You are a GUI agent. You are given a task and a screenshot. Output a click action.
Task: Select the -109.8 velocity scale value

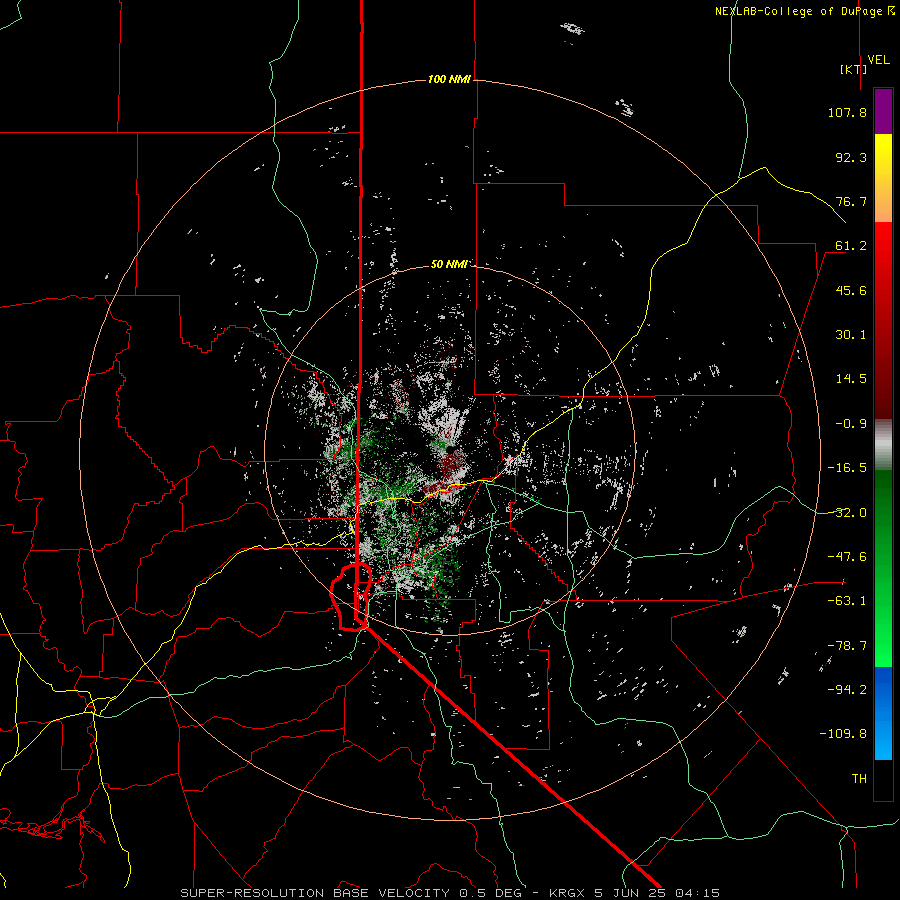tap(844, 734)
